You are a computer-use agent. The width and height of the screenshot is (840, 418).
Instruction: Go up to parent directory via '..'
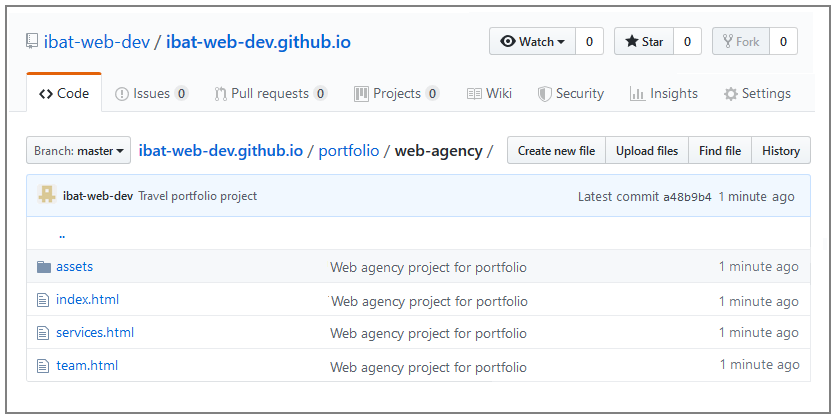click(62, 235)
